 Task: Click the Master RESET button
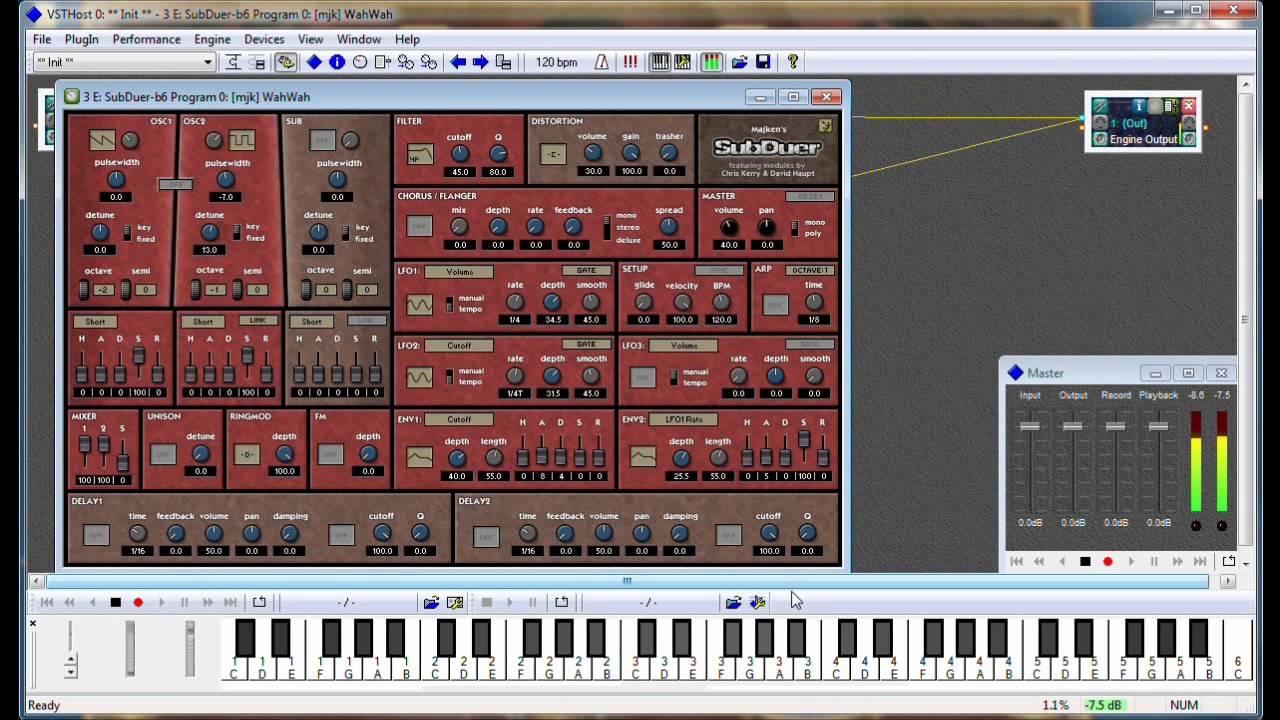809,196
